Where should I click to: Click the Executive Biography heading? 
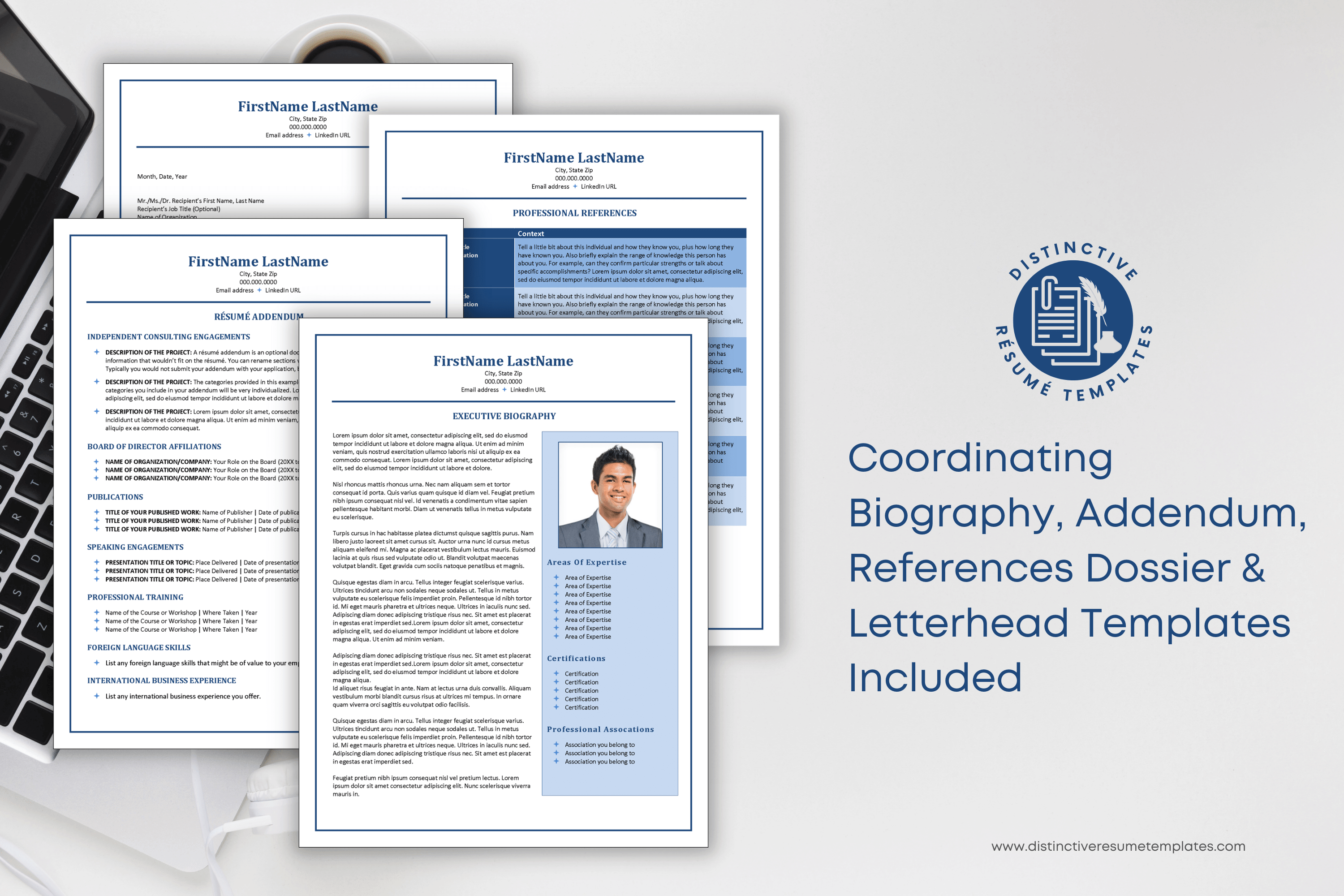tap(504, 416)
